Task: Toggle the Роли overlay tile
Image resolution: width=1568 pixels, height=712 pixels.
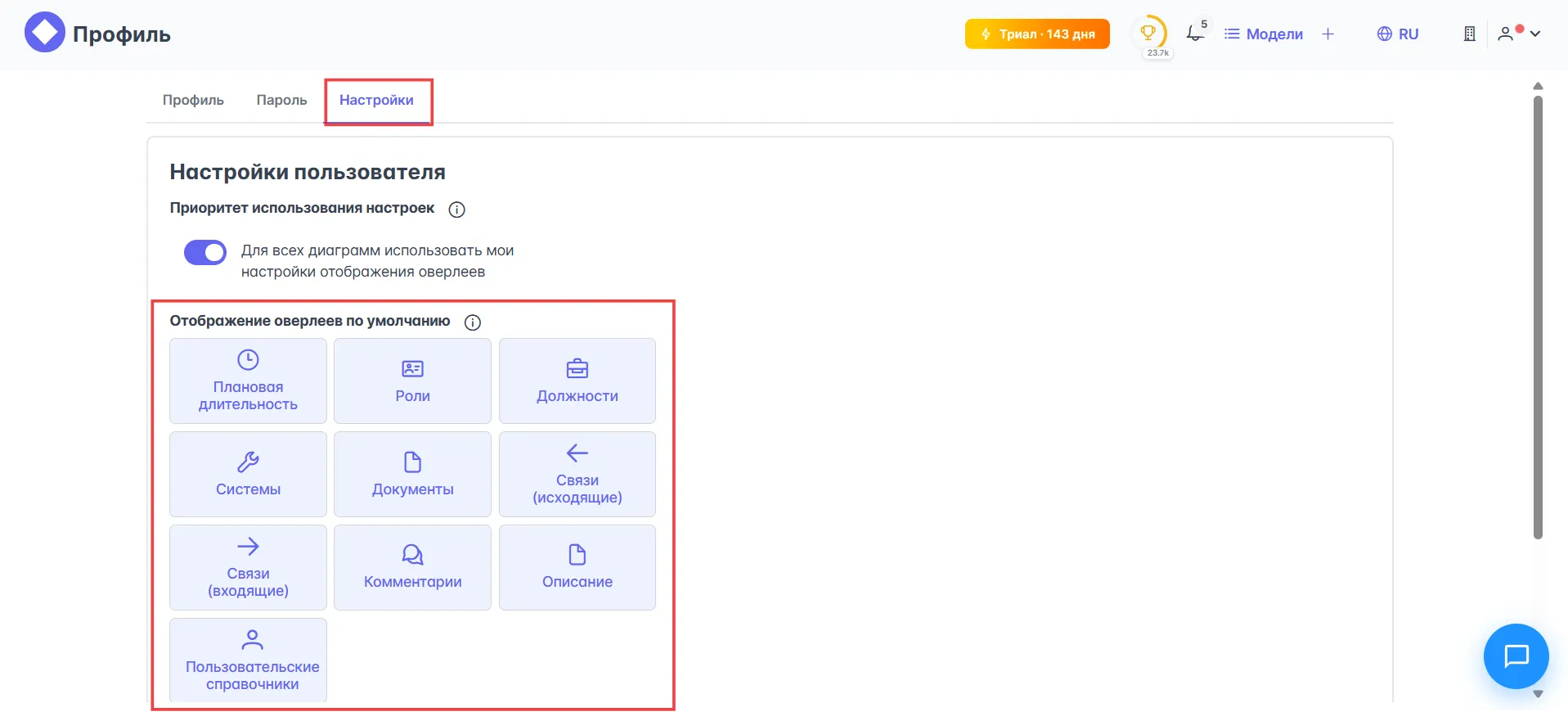Action: point(412,381)
